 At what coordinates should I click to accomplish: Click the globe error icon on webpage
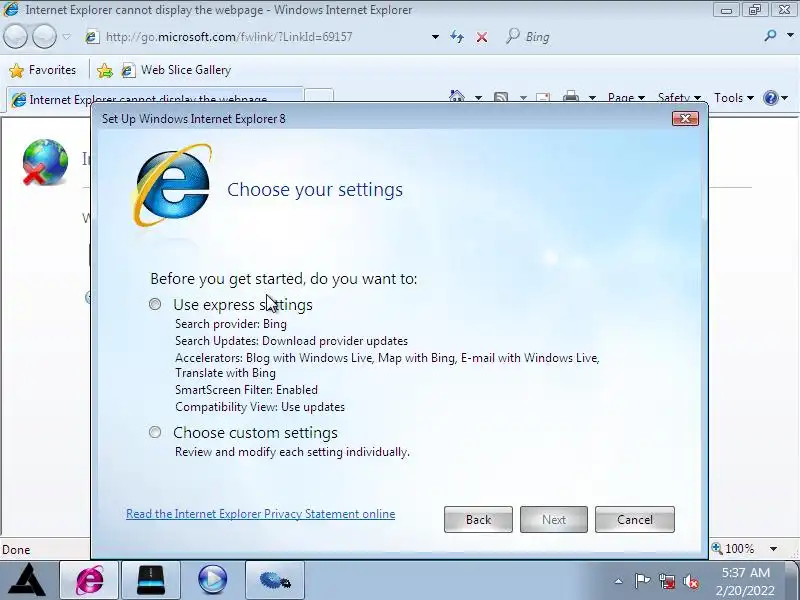(x=45, y=162)
